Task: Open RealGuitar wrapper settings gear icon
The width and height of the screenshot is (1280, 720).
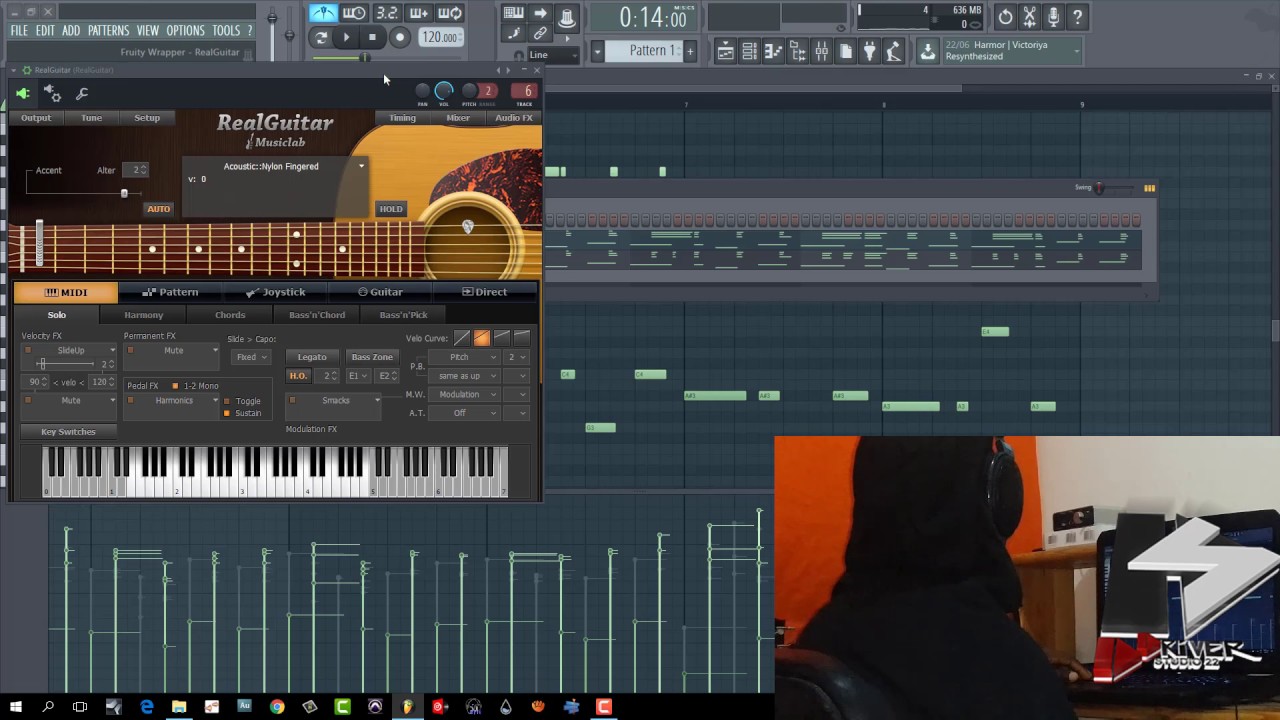Action: [52, 94]
